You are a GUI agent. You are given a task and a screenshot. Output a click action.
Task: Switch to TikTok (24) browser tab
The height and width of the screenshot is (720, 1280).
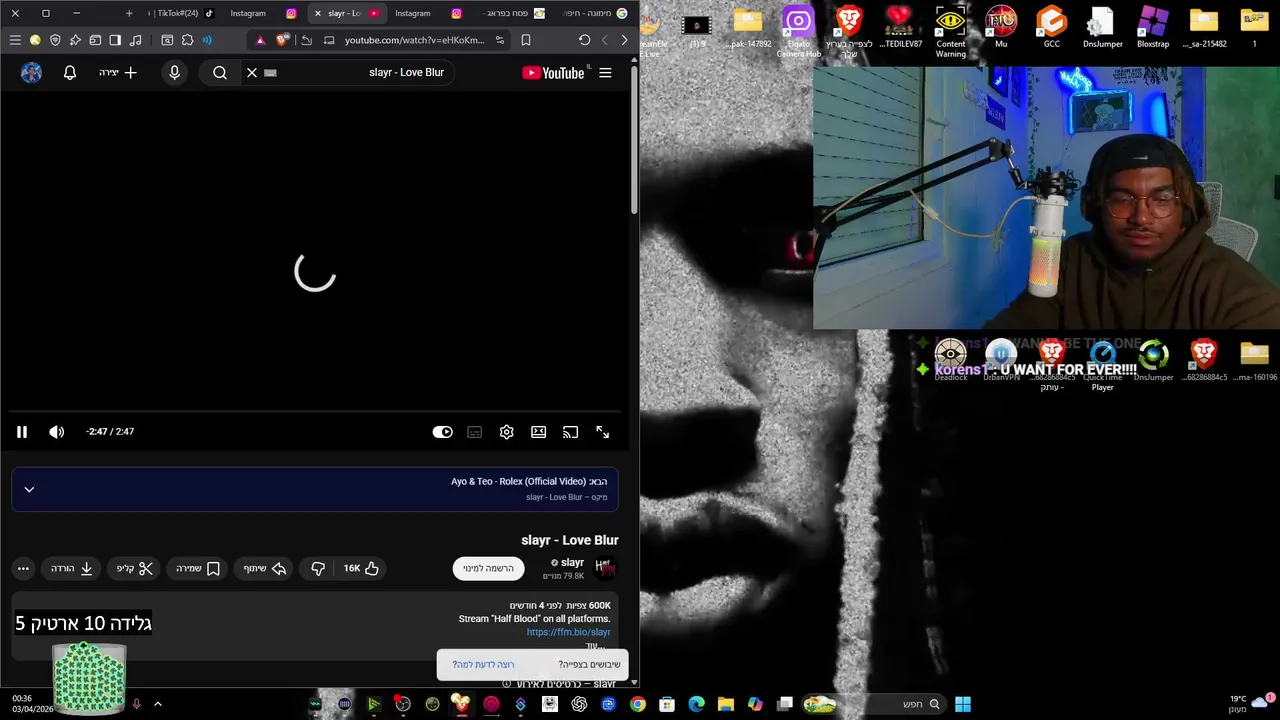183,13
